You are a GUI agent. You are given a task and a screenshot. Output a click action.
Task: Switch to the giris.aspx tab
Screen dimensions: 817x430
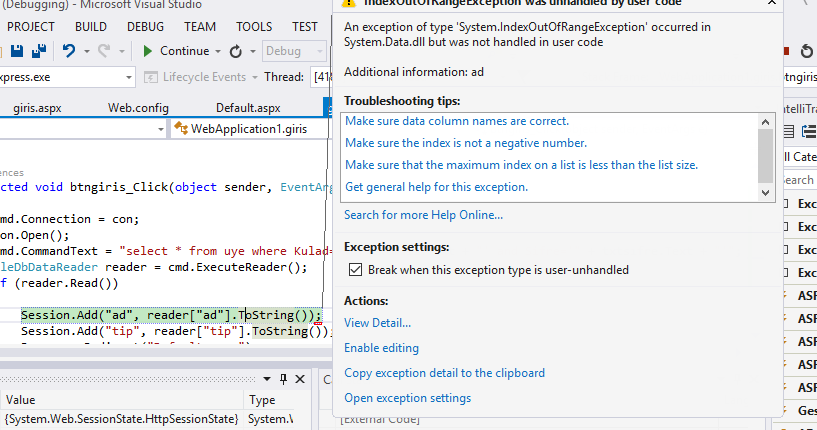tap(38, 108)
